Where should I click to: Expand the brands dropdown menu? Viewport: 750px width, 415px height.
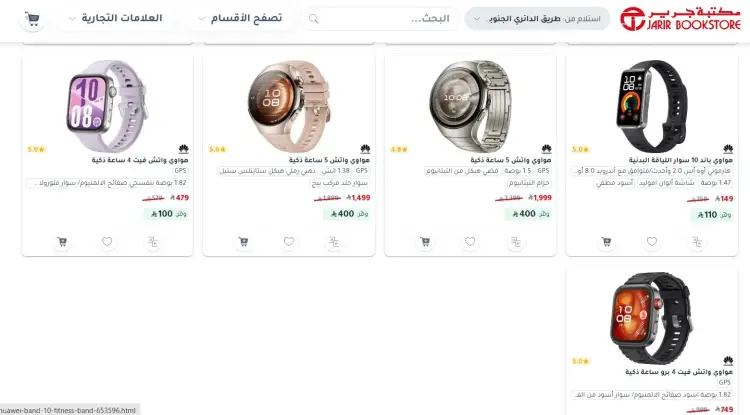point(115,18)
